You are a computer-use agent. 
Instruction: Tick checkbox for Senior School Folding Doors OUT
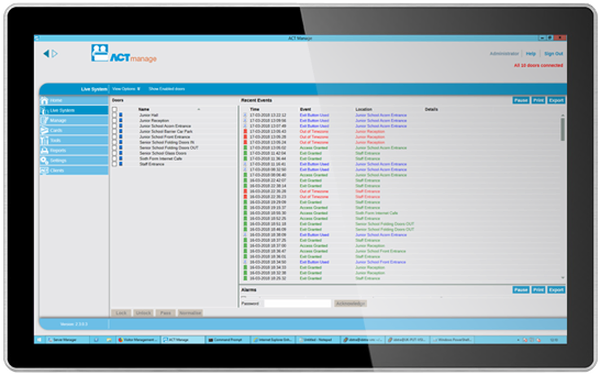[114, 147]
